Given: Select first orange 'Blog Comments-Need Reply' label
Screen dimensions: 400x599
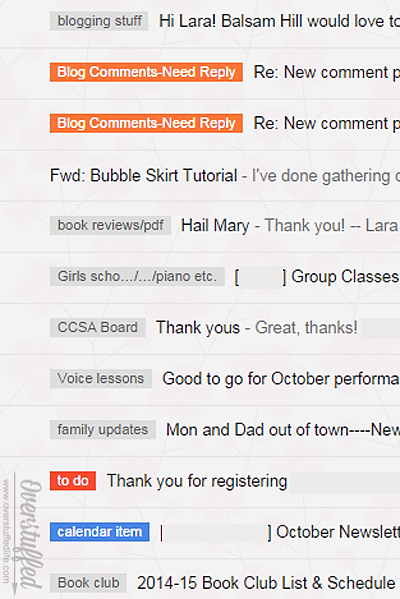Looking at the screenshot, I should (146, 72).
